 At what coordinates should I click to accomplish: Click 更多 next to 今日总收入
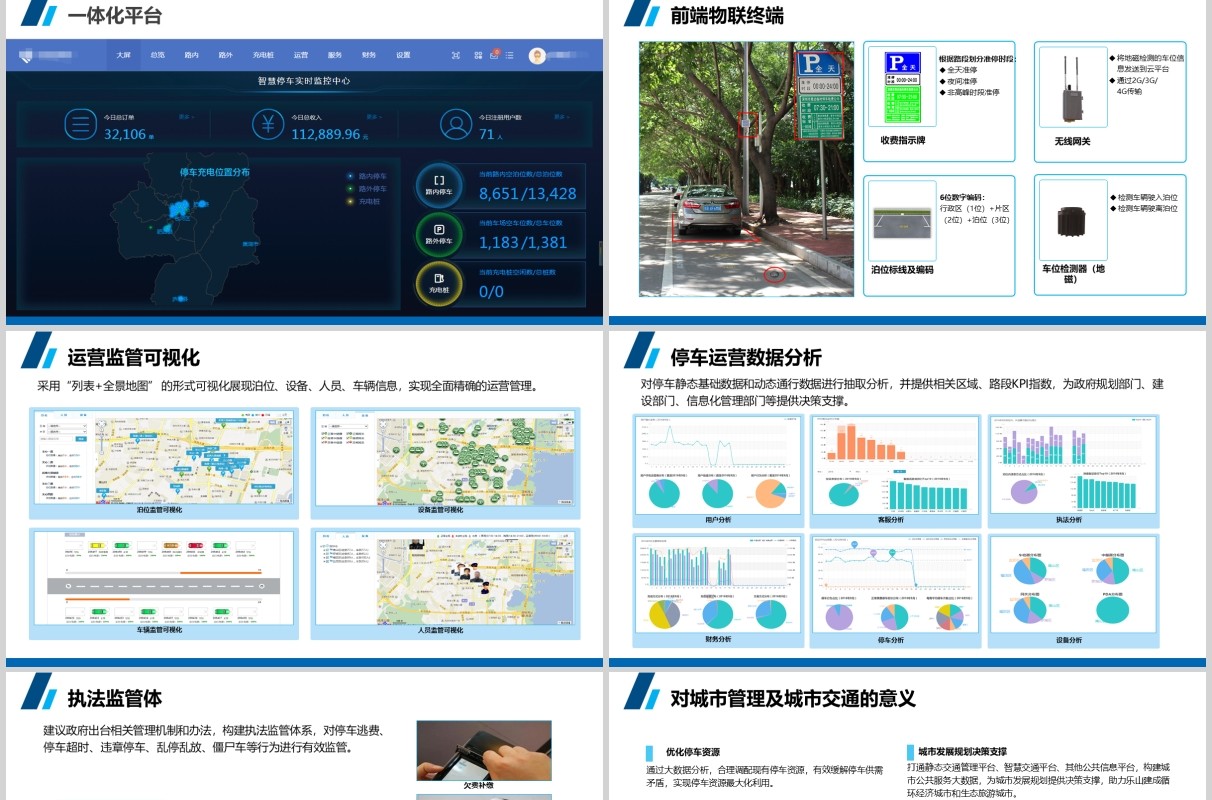pyautogui.click(x=373, y=117)
